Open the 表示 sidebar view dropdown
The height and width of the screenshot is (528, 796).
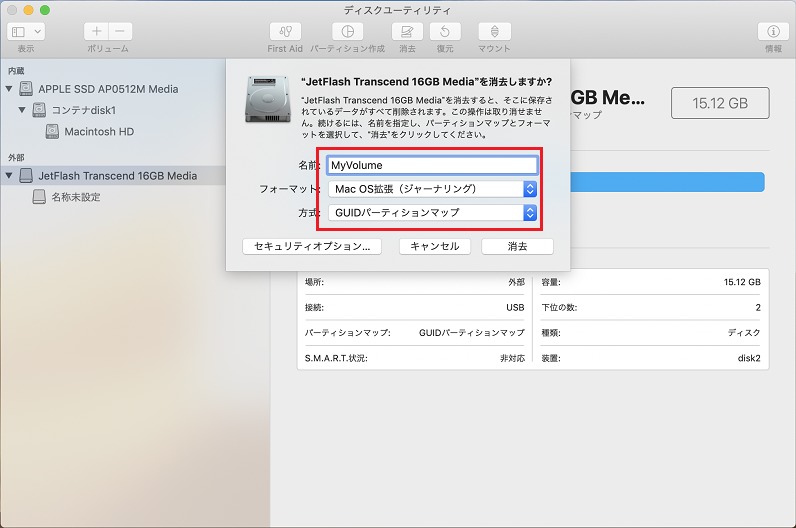click(x=26, y=31)
